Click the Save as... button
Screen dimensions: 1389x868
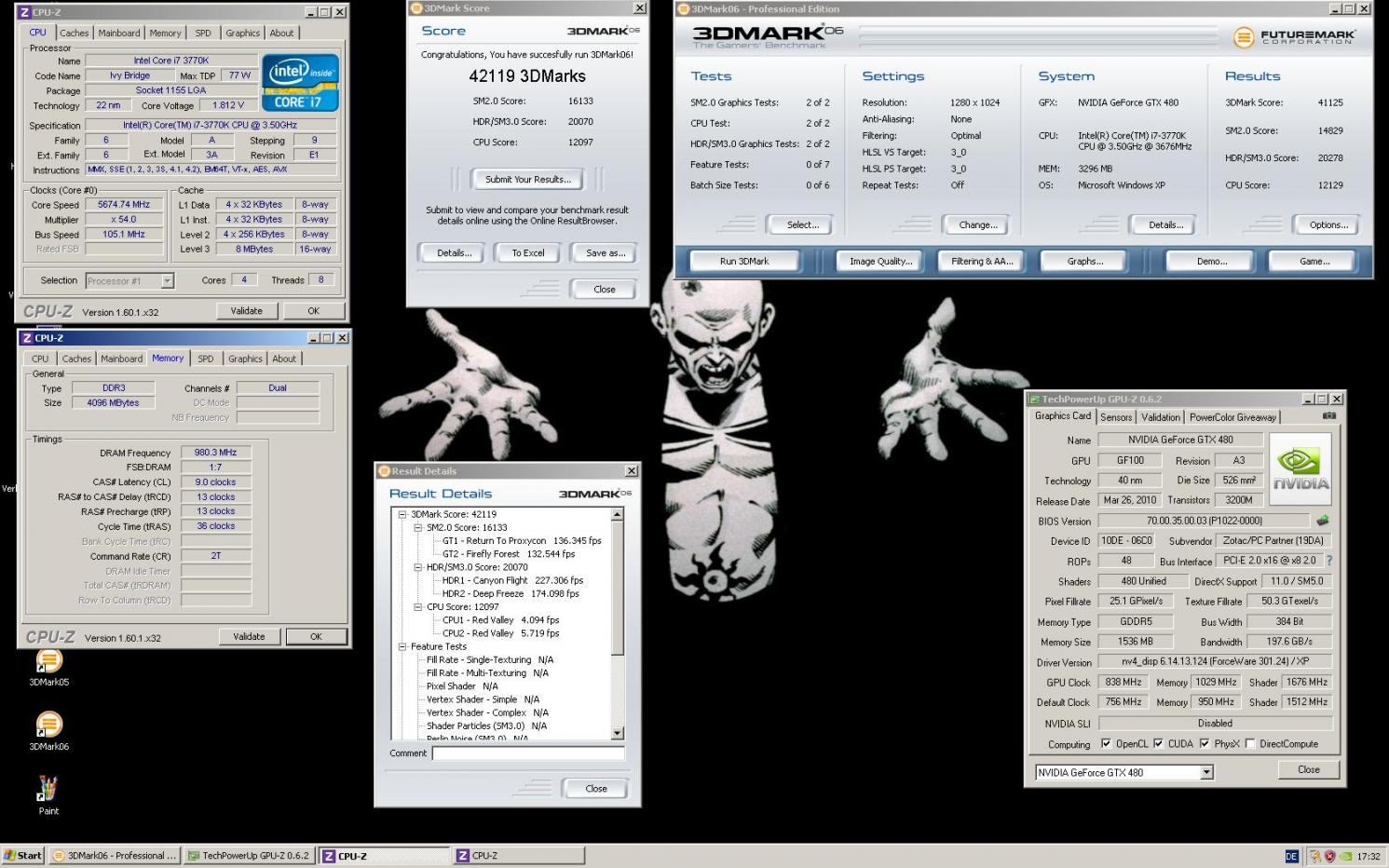coord(606,252)
